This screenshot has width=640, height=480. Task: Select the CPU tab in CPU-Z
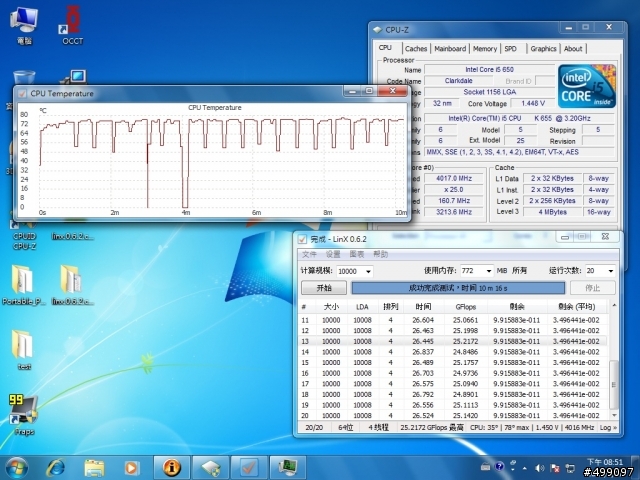(x=385, y=48)
